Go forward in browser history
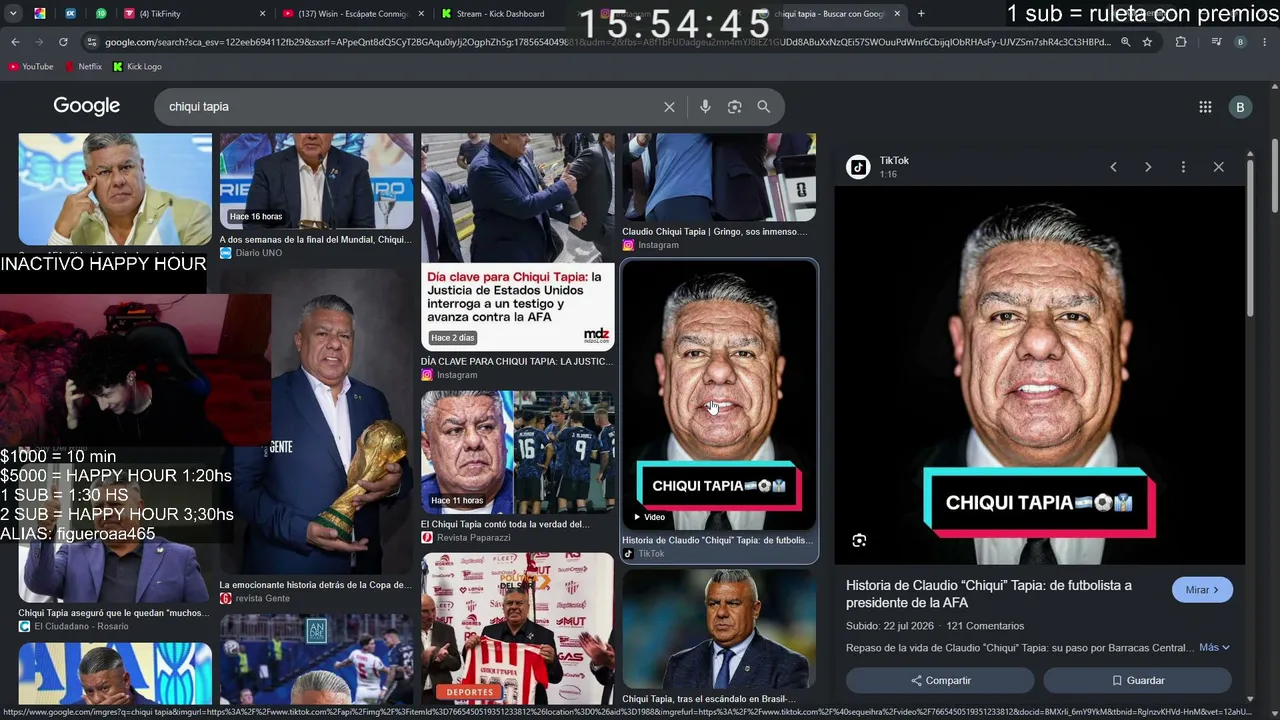Image resolution: width=1280 pixels, height=720 pixels. pyautogui.click(x=39, y=42)
